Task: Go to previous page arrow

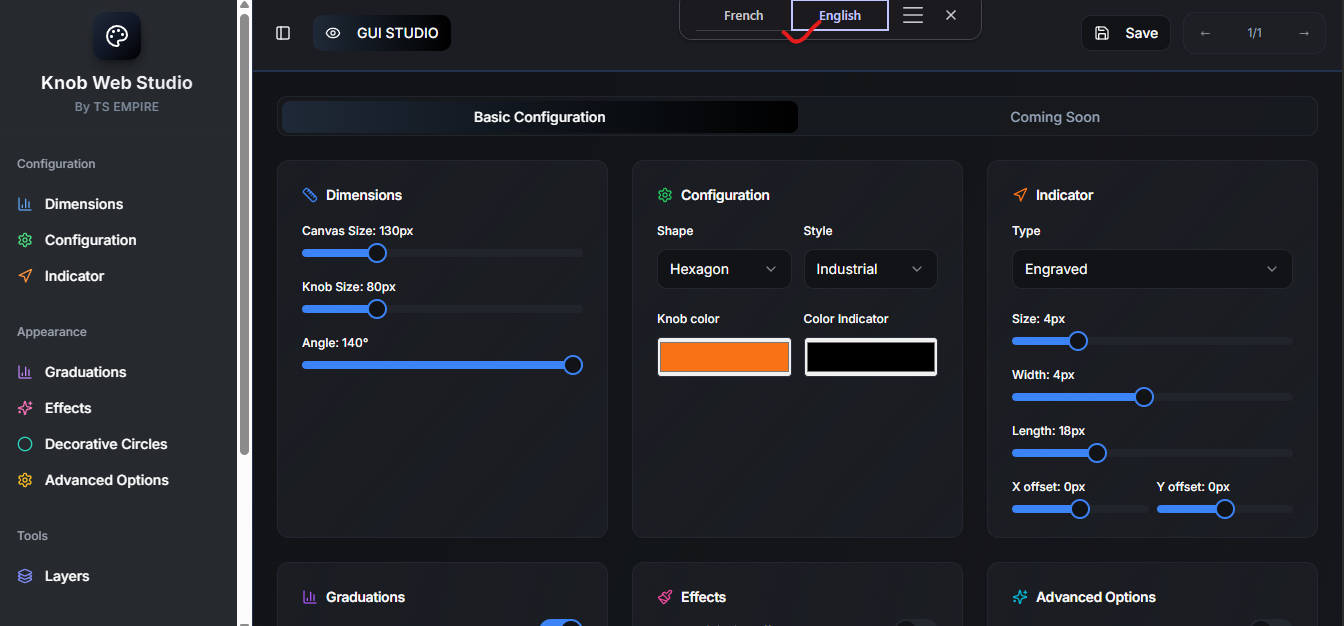Action: (x=1205, y=33)
